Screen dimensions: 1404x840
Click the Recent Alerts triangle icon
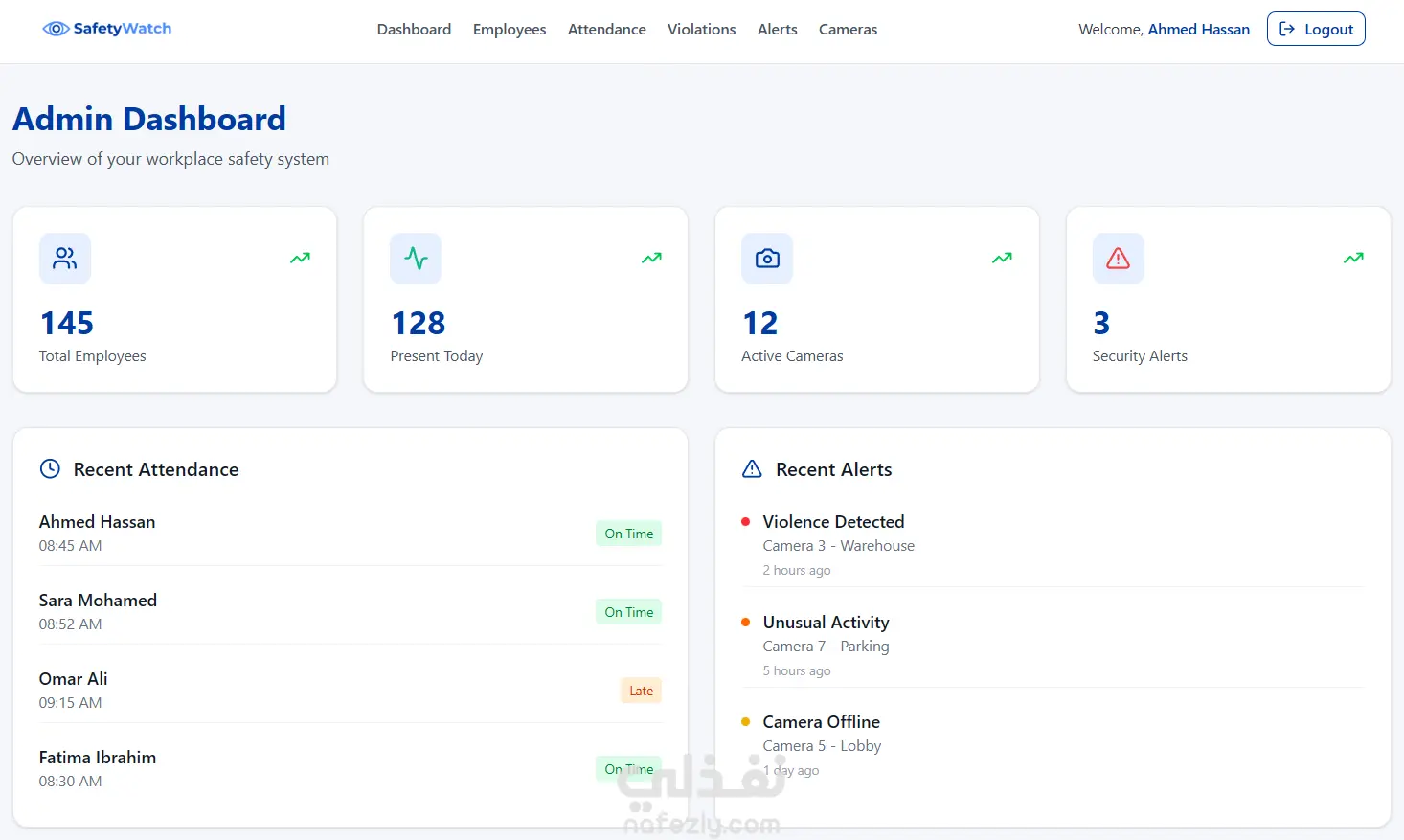click(x=753, y=469)
